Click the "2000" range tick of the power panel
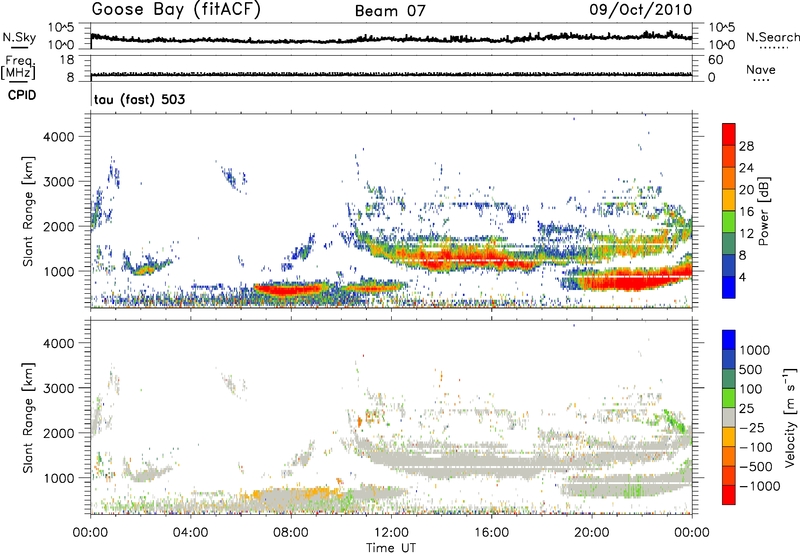 (59, 227)
